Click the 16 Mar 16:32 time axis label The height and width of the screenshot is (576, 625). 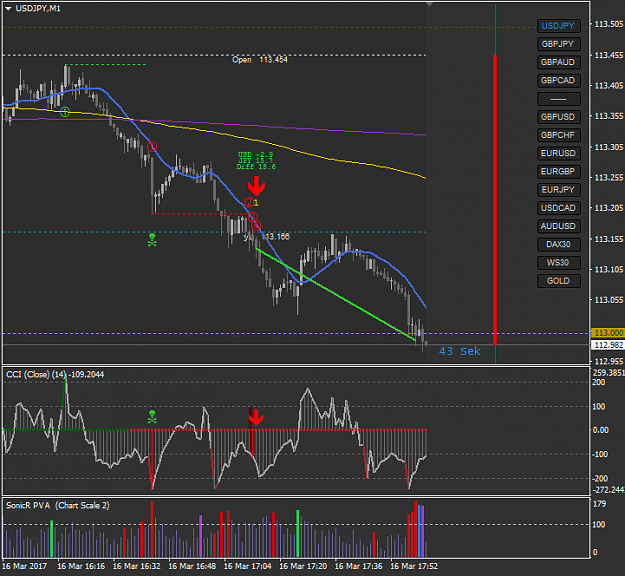coord(137,566)
